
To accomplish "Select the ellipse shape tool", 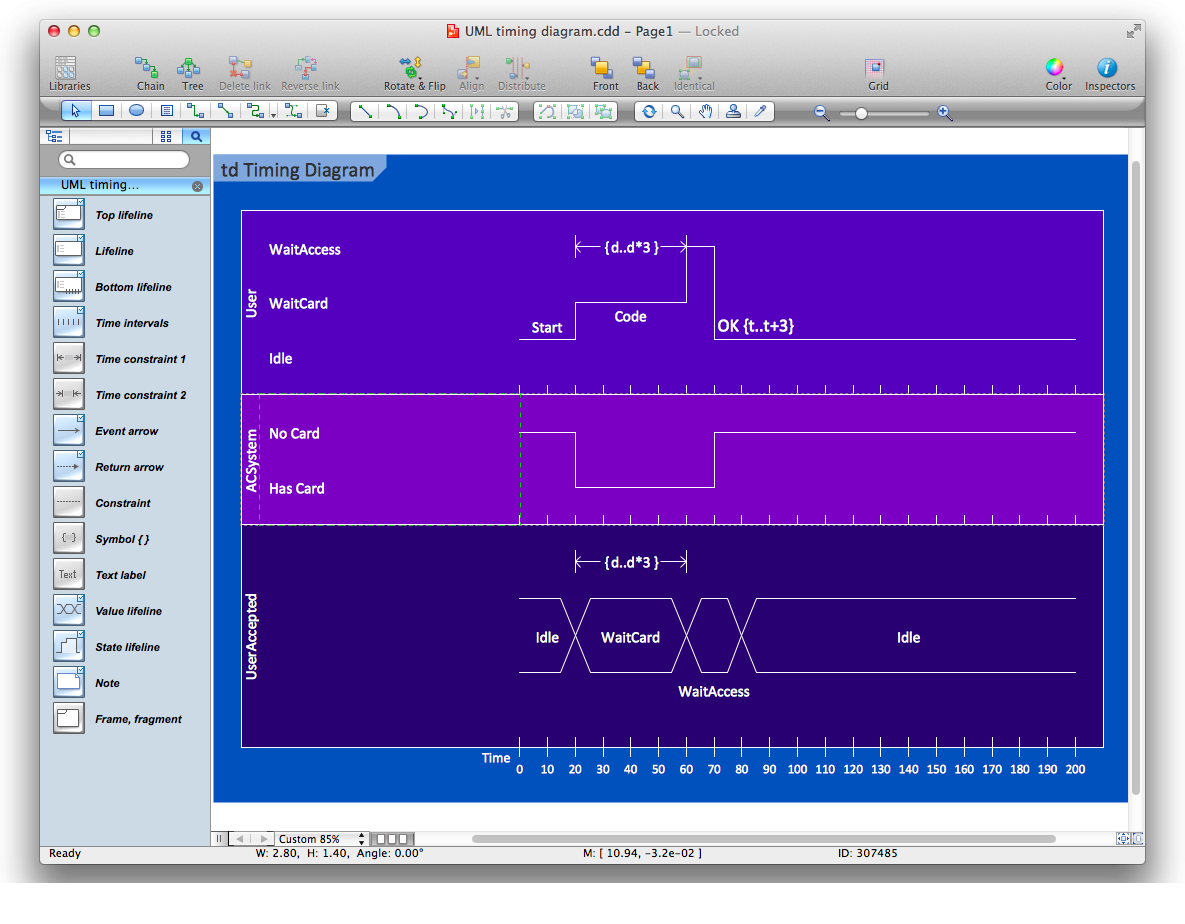I will (136, 112).
